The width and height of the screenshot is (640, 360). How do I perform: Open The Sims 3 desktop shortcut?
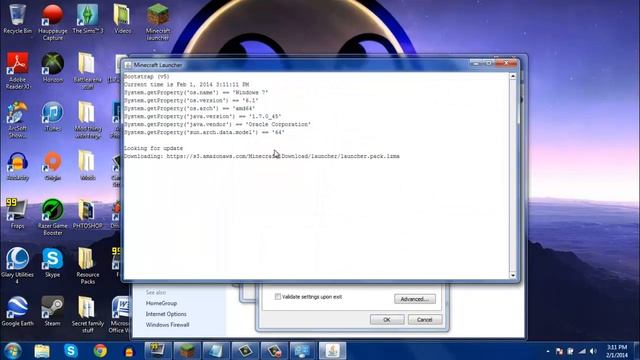click(x=88, y=19)
